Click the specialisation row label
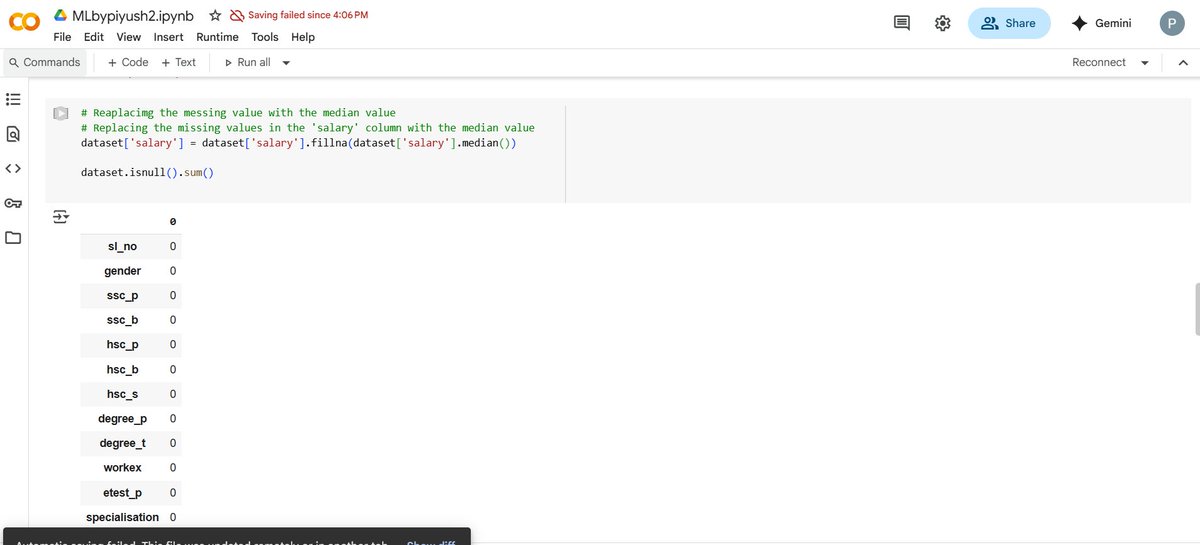This screenshot has width=1200, height=545. coord(123,517)
